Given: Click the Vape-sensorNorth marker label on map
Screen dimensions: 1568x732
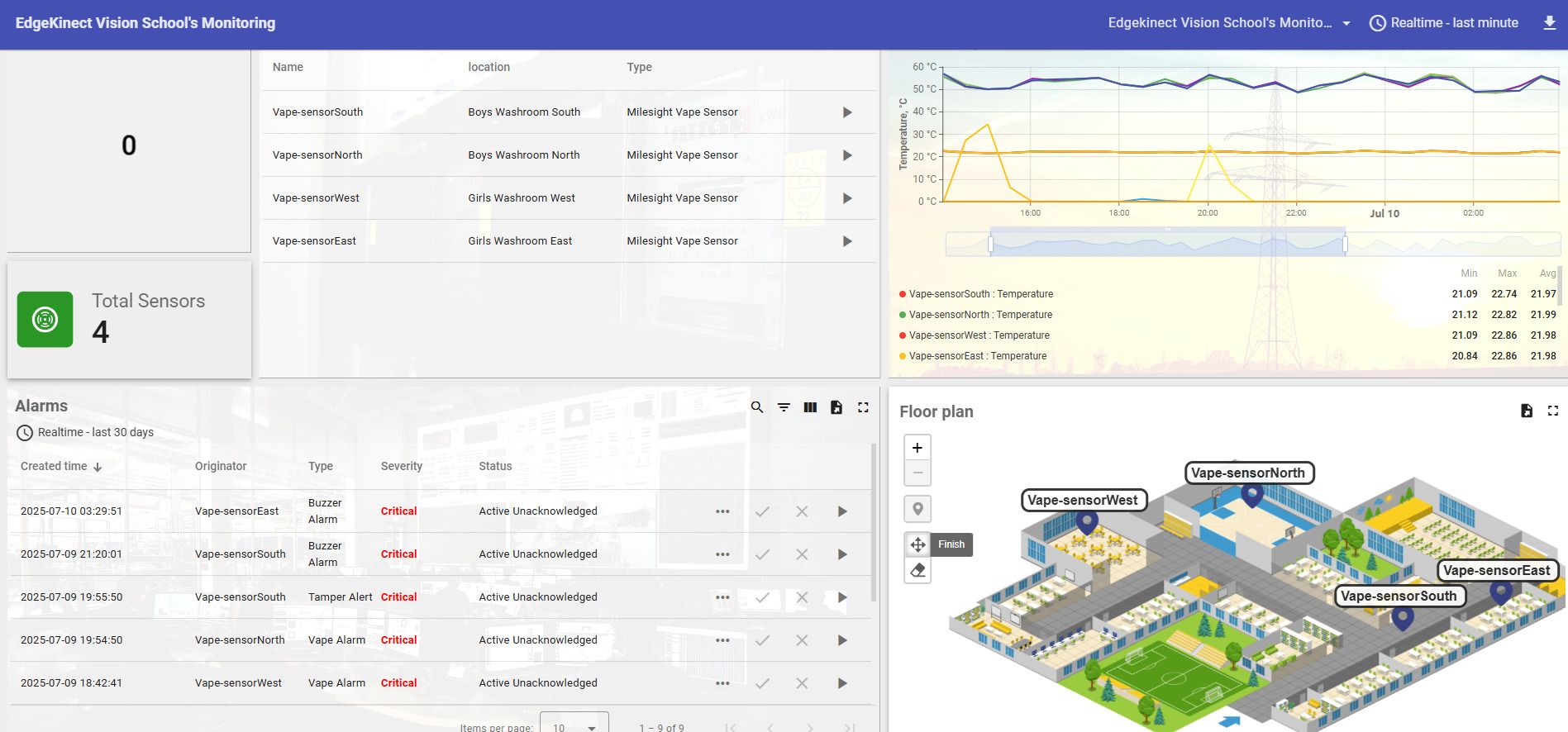Looking at the screenshot, I should click(1249, 473).
